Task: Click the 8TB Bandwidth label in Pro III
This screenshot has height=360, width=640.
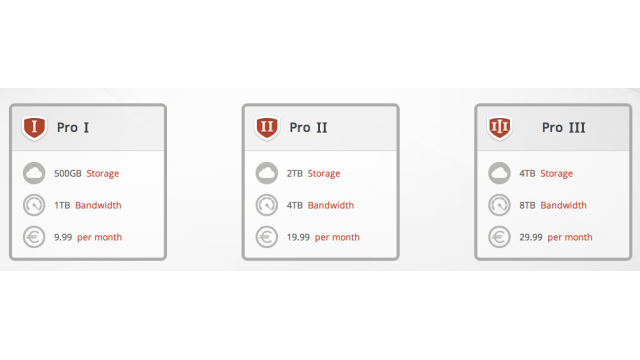Action: pos(553,205)
